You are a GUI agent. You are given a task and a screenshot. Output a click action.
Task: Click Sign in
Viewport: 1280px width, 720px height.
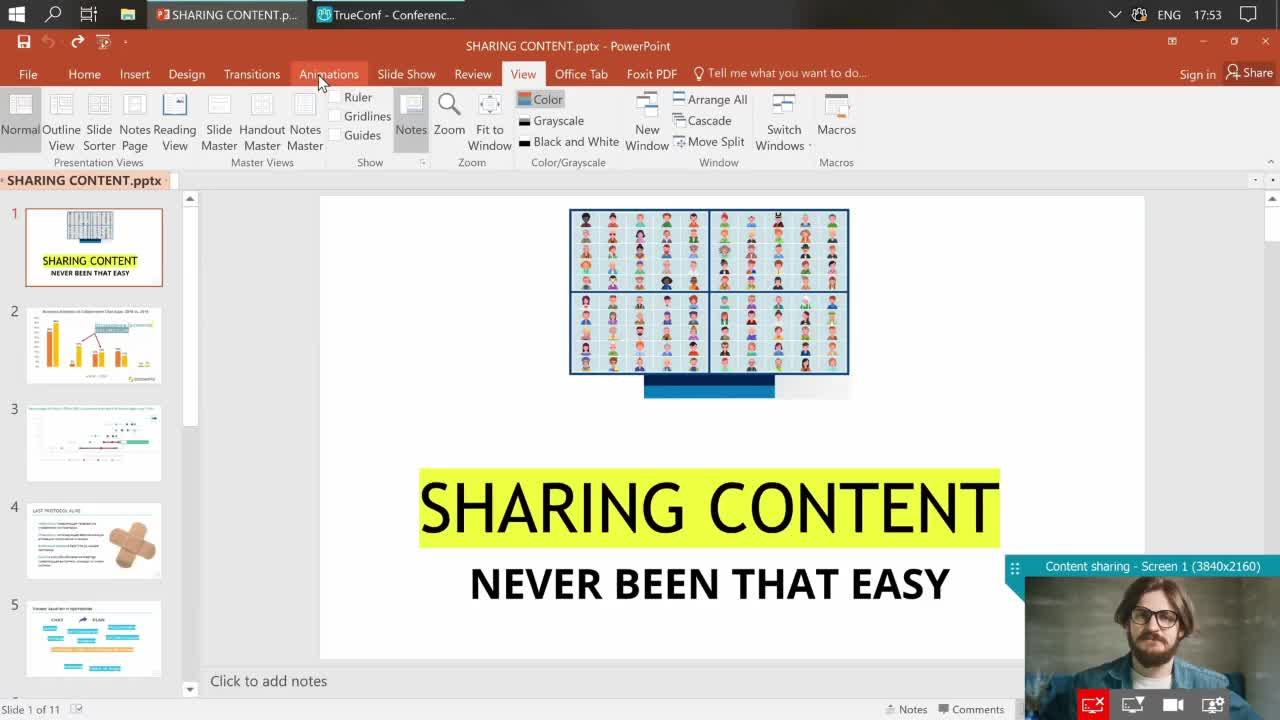(1197, 74)
